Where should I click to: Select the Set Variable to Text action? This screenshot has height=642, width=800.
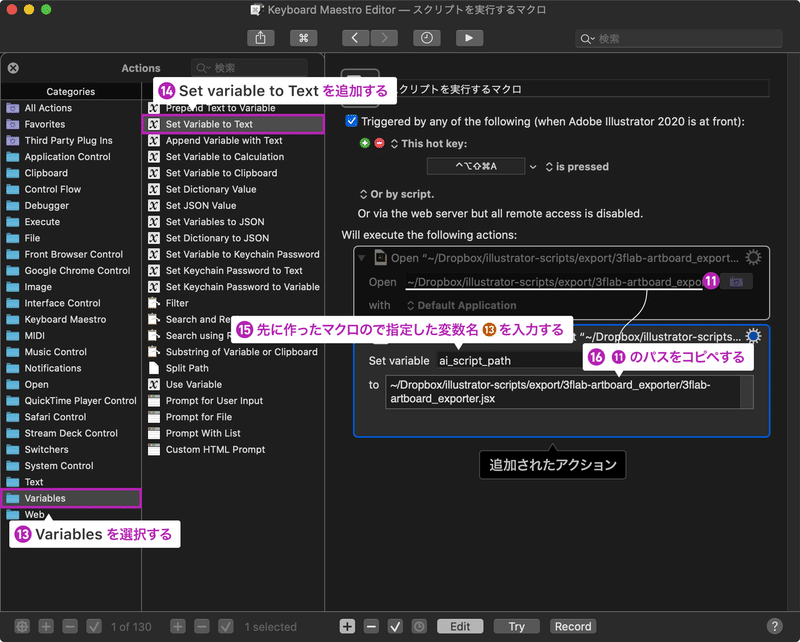click(233, 124)
